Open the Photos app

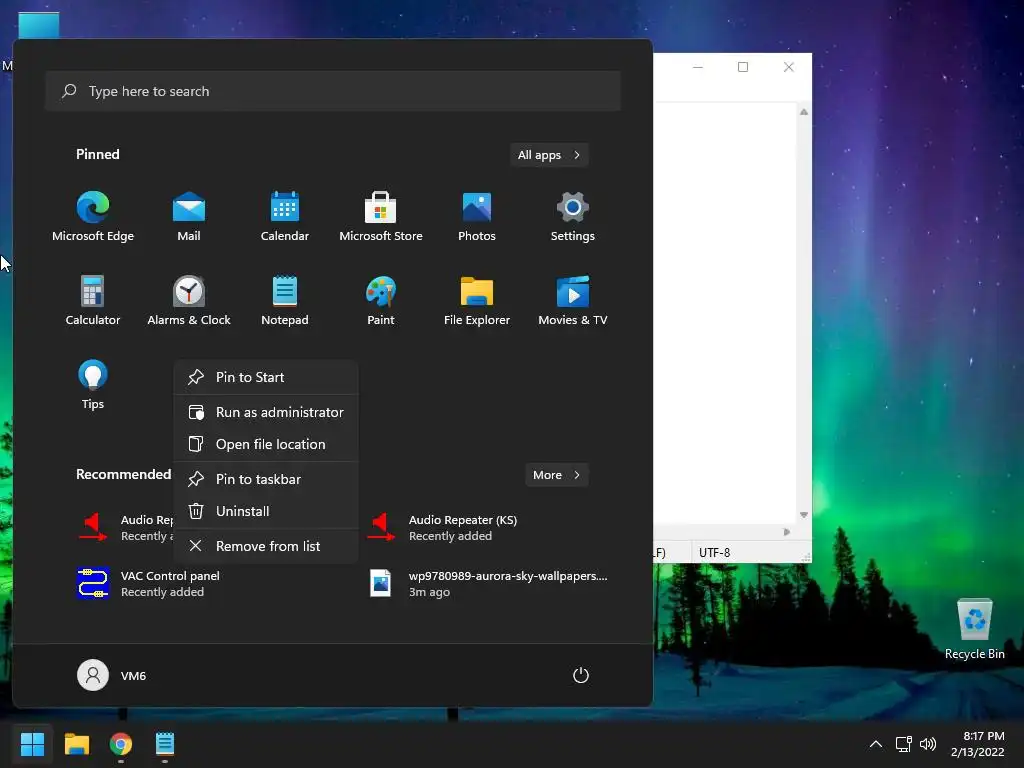pyautogui.click(x=477, y=217)
